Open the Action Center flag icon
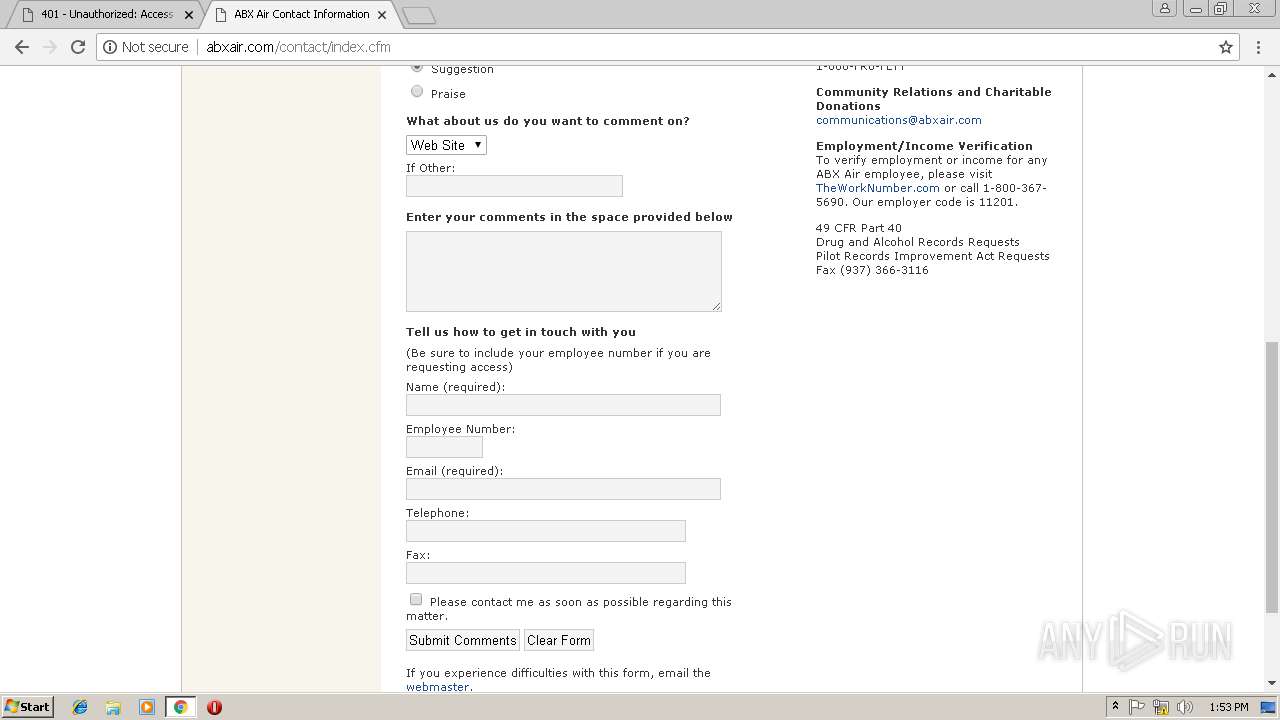The width and height of the screenshot is (1280, 720). point(1137,707)
